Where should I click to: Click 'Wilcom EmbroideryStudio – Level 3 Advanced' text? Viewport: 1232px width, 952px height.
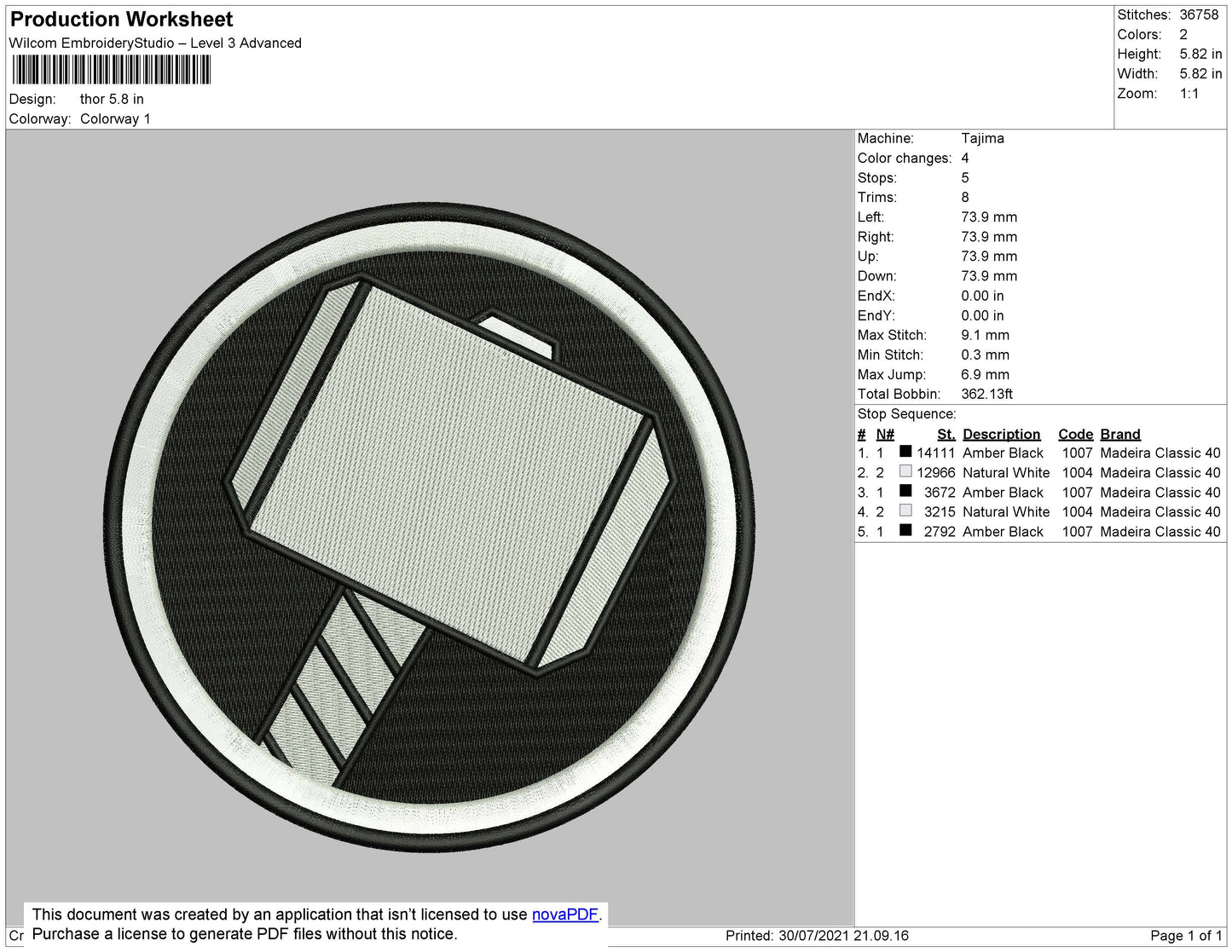[155, 43]
